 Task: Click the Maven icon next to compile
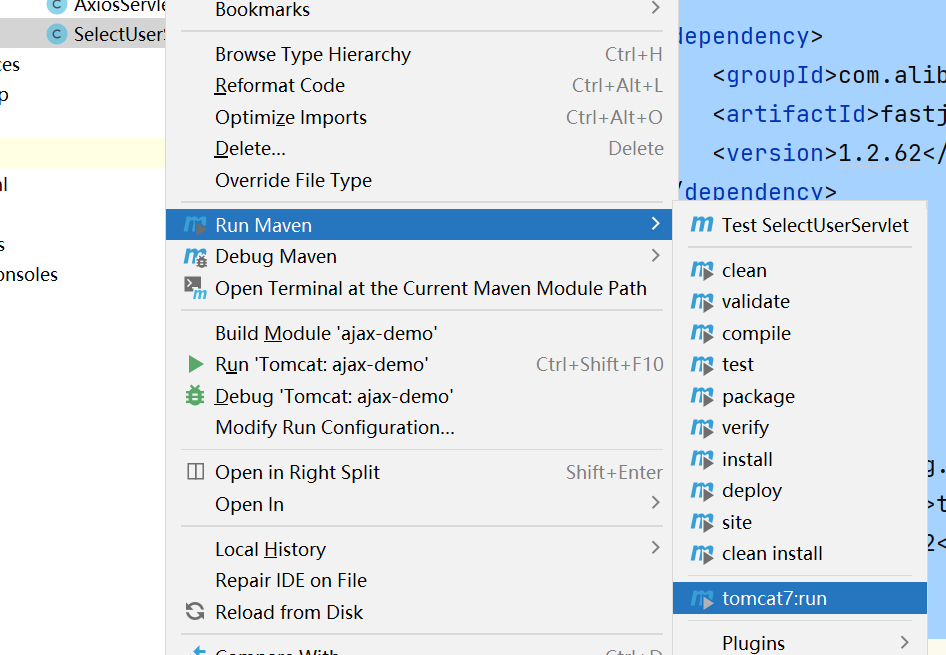click(x=702, y=333)
